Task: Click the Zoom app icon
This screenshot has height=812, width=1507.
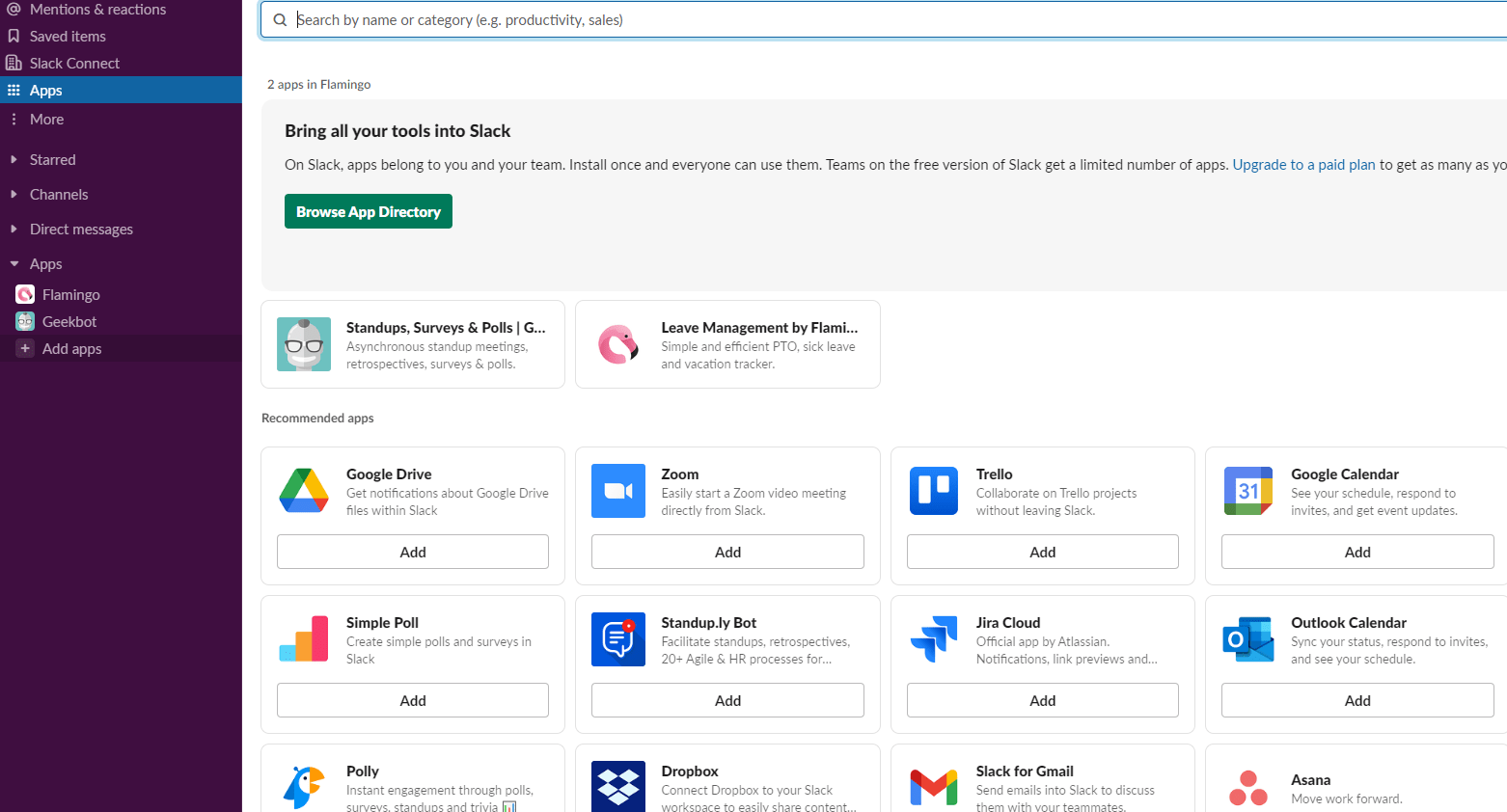Action: point(617,491)
